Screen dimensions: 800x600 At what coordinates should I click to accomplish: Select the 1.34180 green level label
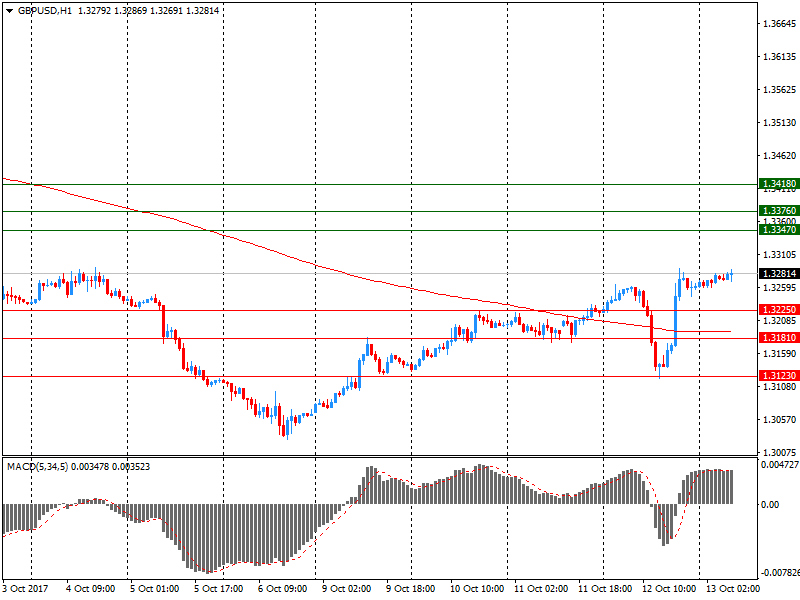point(779,184)
